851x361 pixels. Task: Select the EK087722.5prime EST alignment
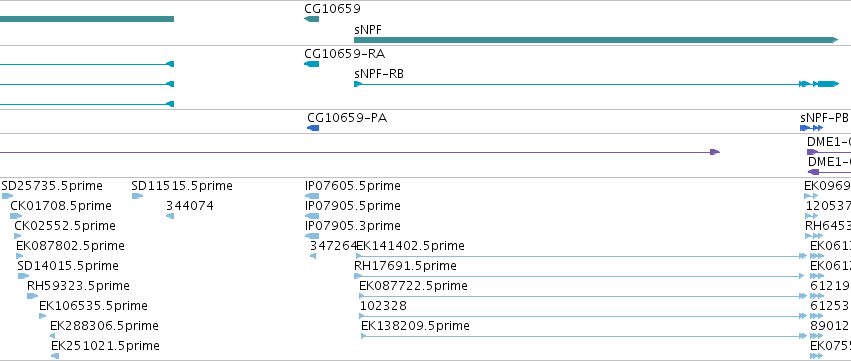(x=583, y=296)
